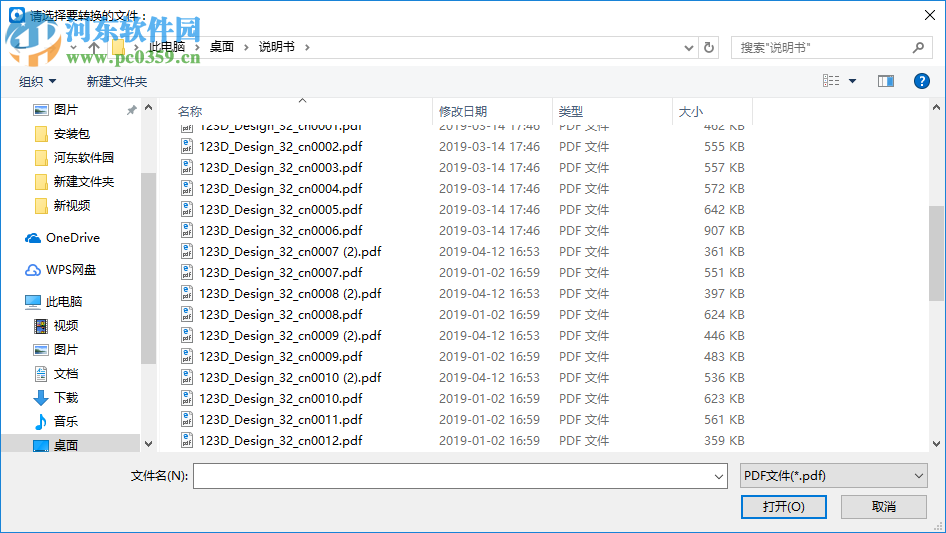
Task: Select file 123D_Design_32_cn0010.pdf
Action: pos(281,399)
